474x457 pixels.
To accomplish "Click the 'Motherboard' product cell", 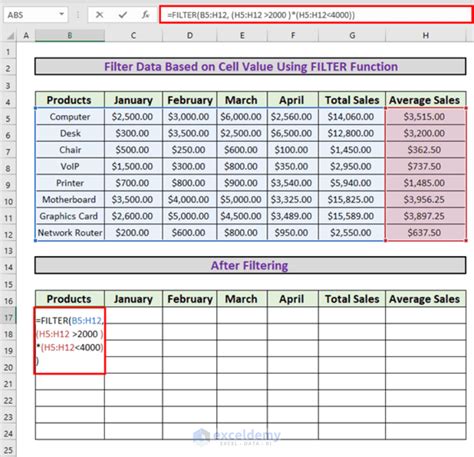I will 70,199.
